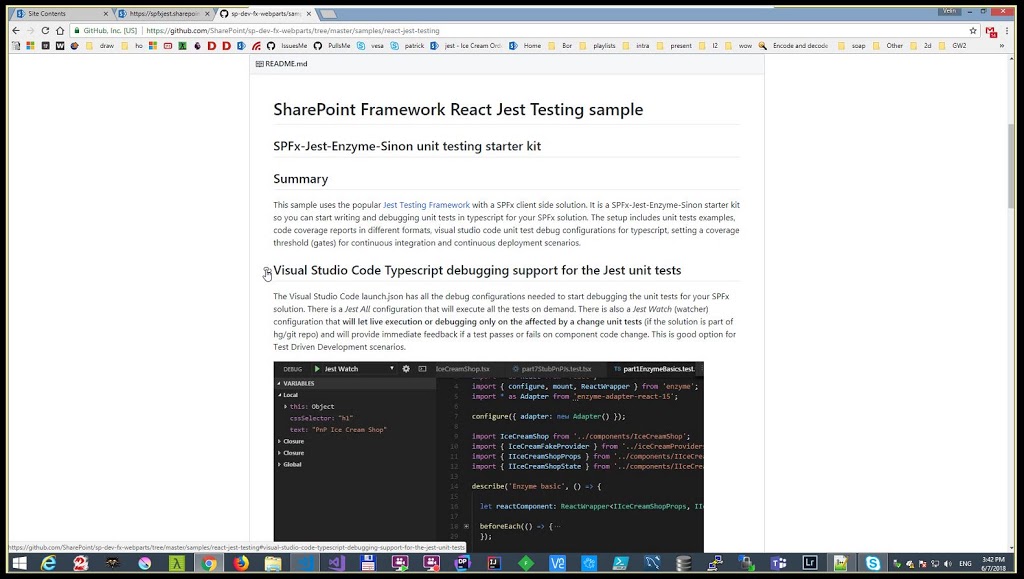Open the Windows Start menu
This screenshot has width=1024, height=579.
click(20, 563)
